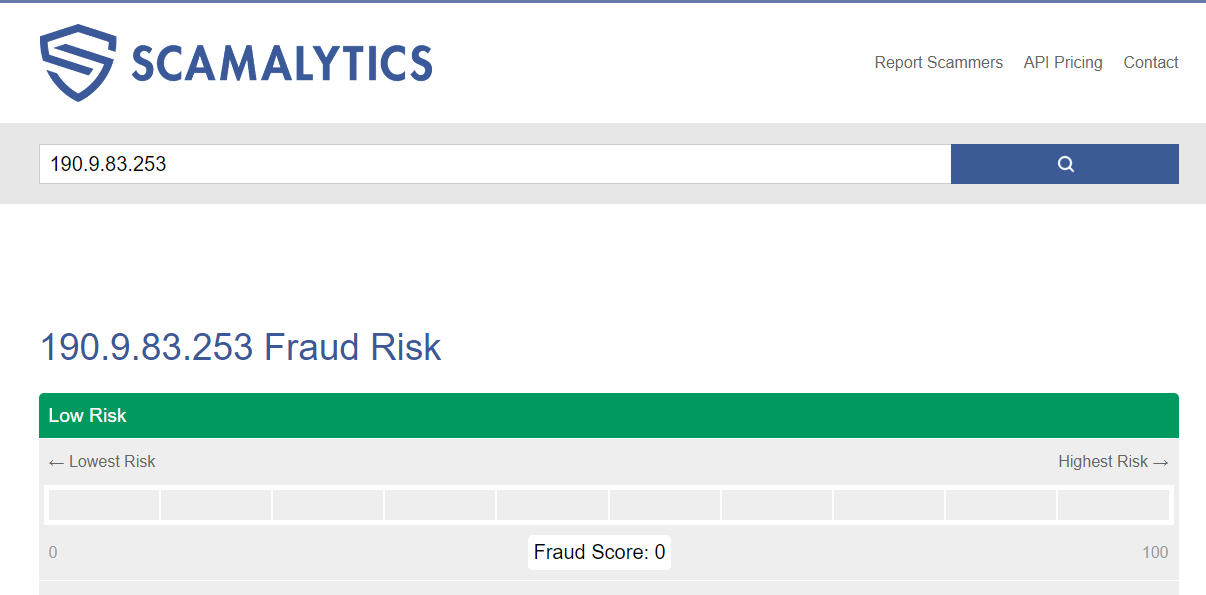This screenshot has width=1206, height=595.
Task: Click the "Lowest Risk" arrow label
Action: coord(102,461)
